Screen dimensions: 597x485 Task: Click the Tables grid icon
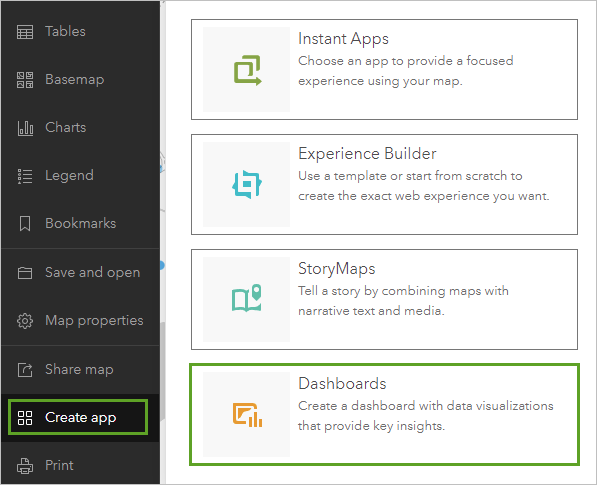tap(25, 32)
